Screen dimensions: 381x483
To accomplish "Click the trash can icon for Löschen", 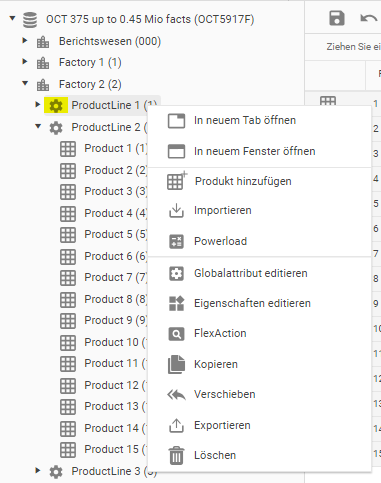I will 176,455.
